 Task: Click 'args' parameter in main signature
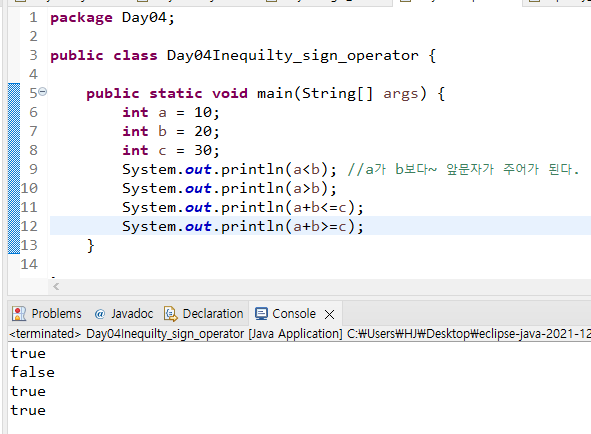[x=401, y=94]
